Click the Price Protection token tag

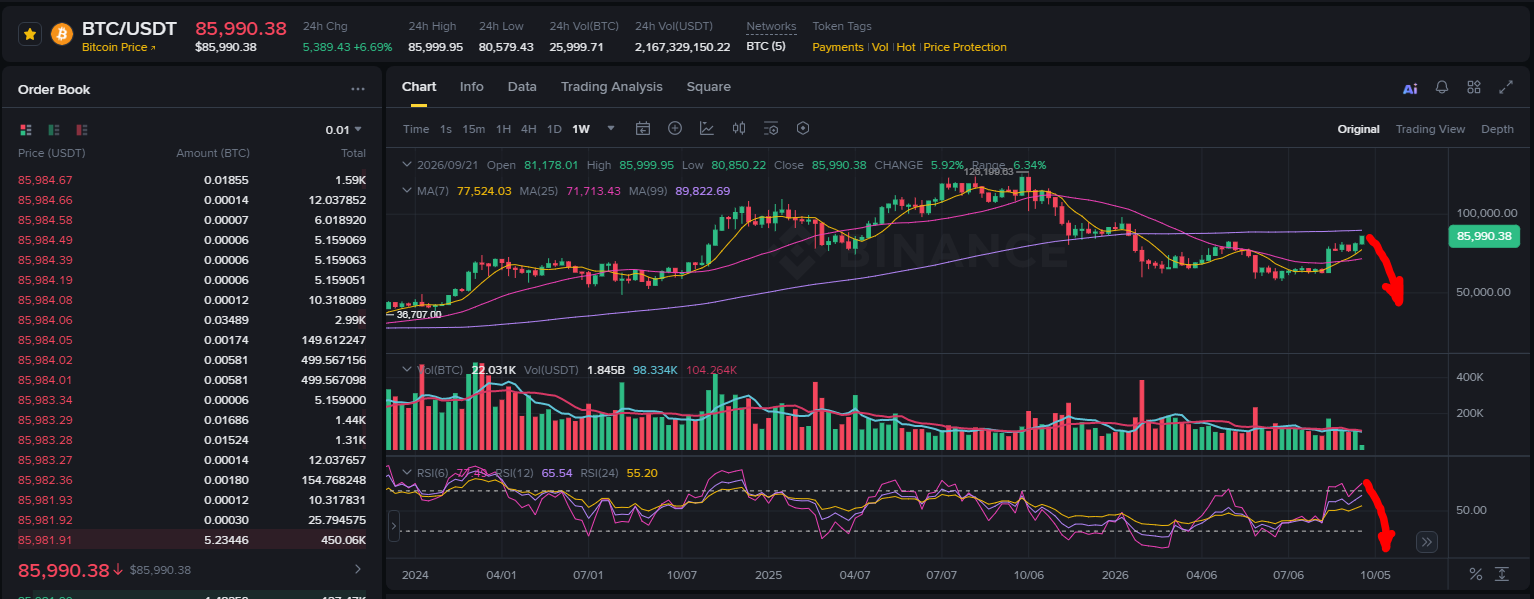pos(965,47)
